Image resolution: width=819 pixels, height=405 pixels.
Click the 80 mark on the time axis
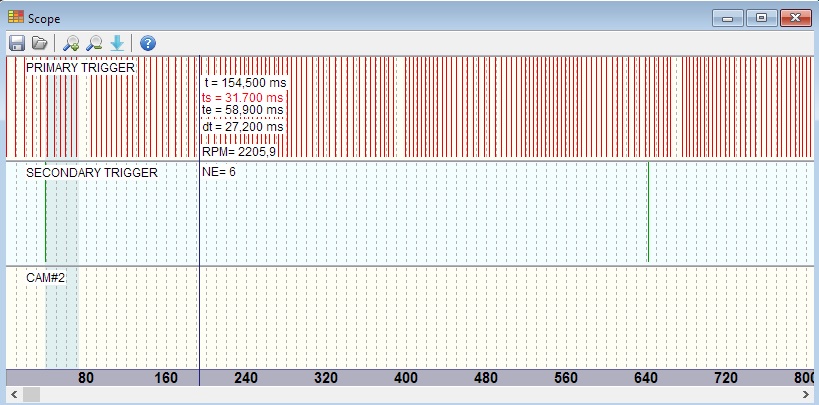tap(86, 378)
